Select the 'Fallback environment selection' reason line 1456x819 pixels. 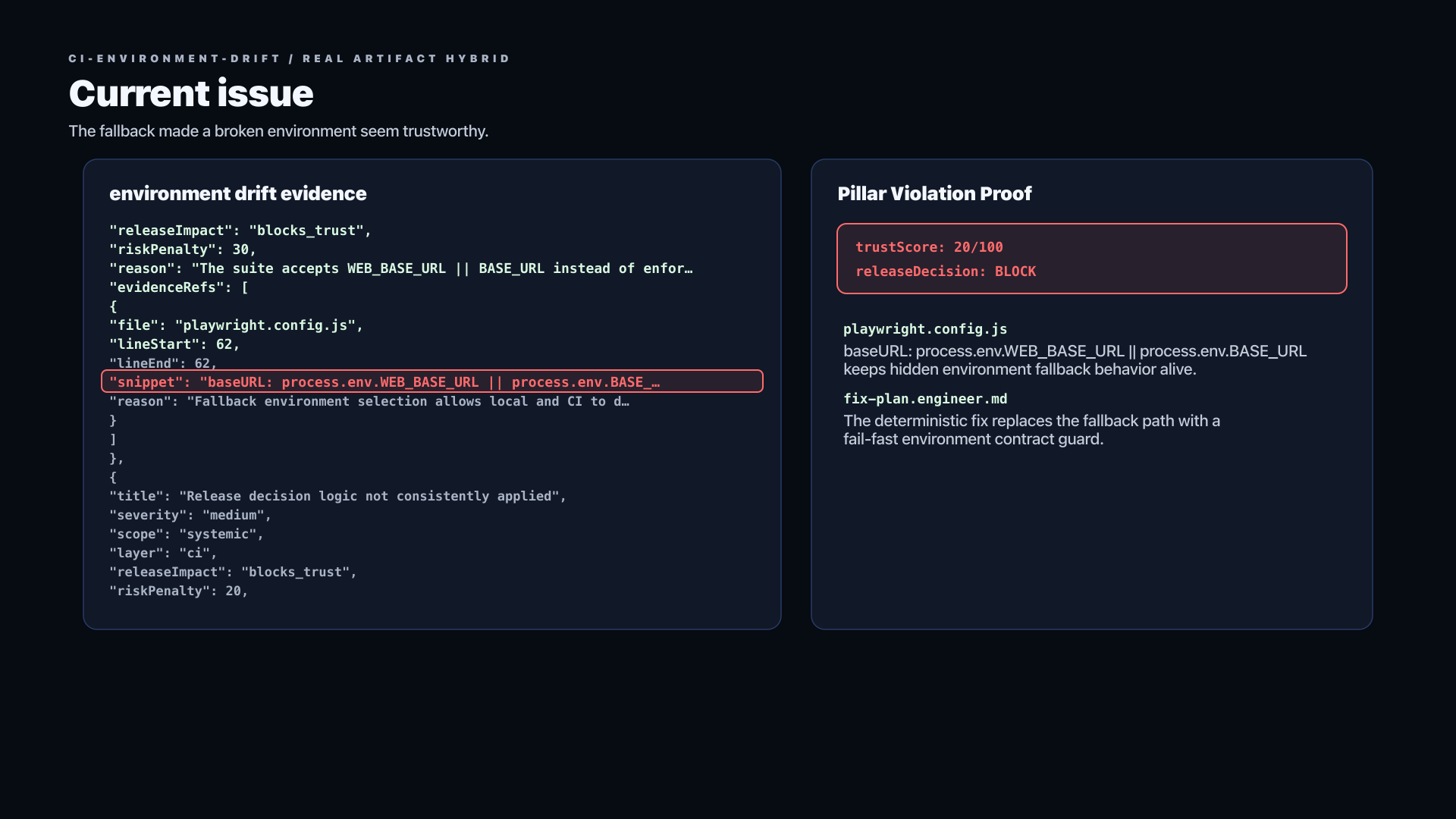coord(369,401)
